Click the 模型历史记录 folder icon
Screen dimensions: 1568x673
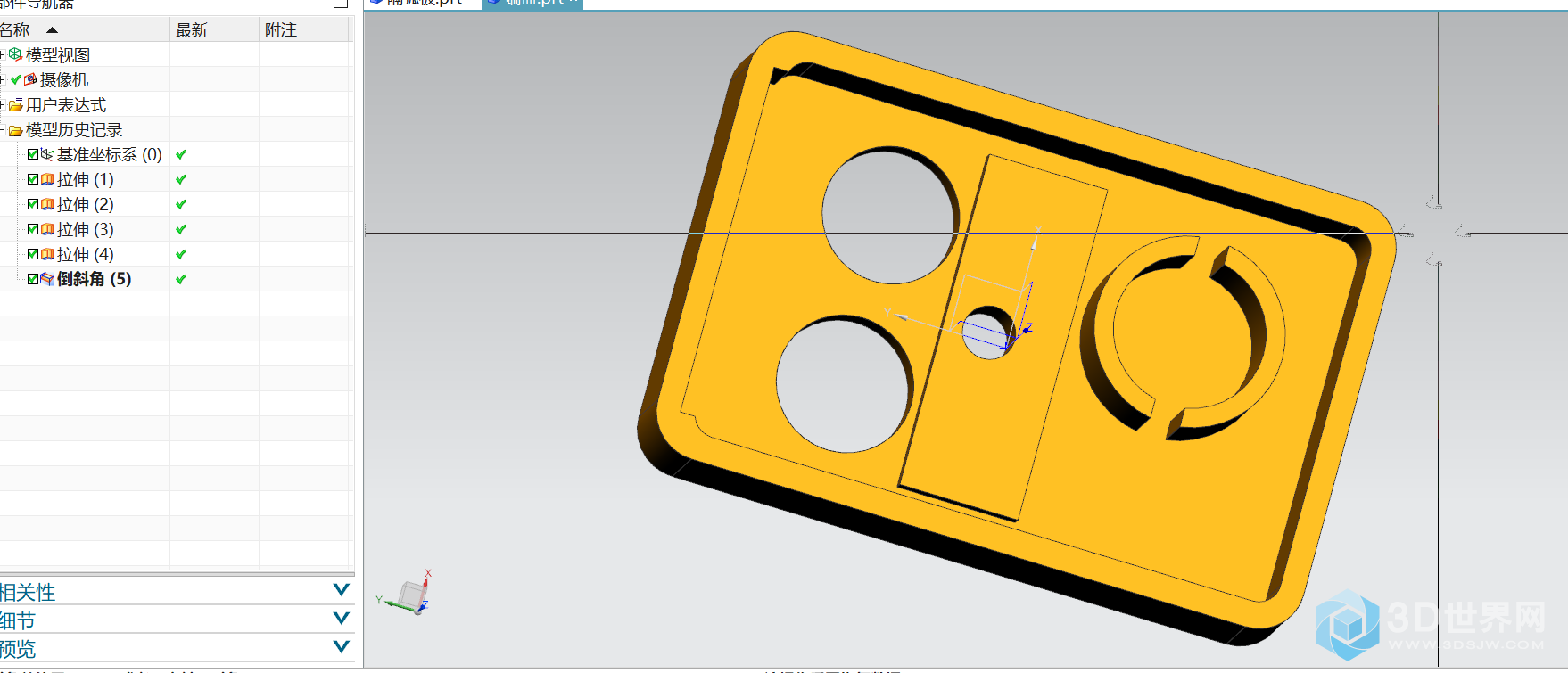point(15,130)
